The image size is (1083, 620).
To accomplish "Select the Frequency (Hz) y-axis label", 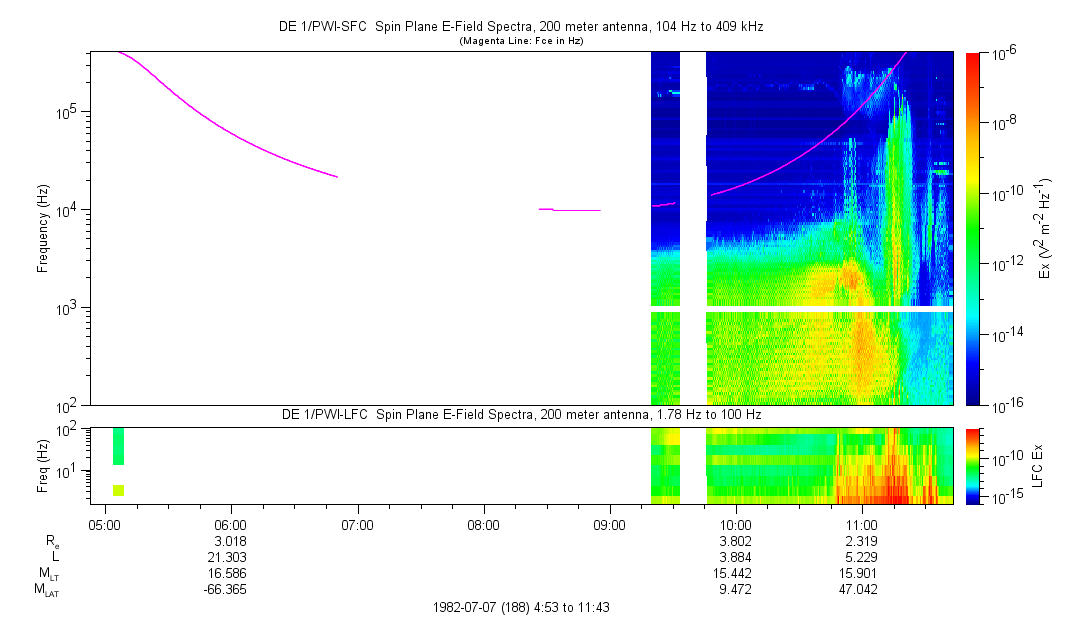I will [x=43, y=228].
